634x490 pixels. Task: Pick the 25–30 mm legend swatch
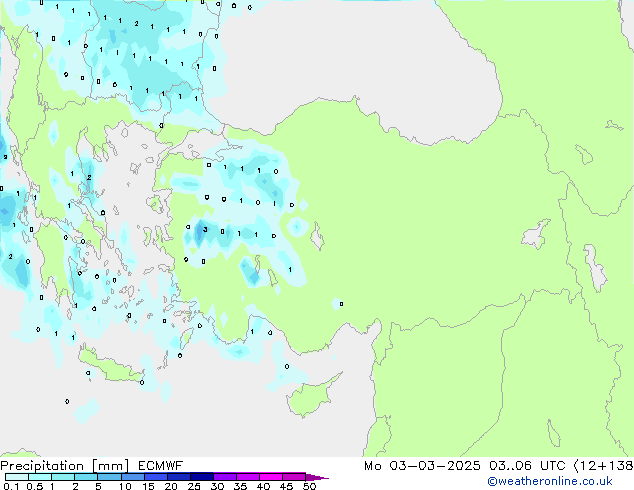point(201,477)
